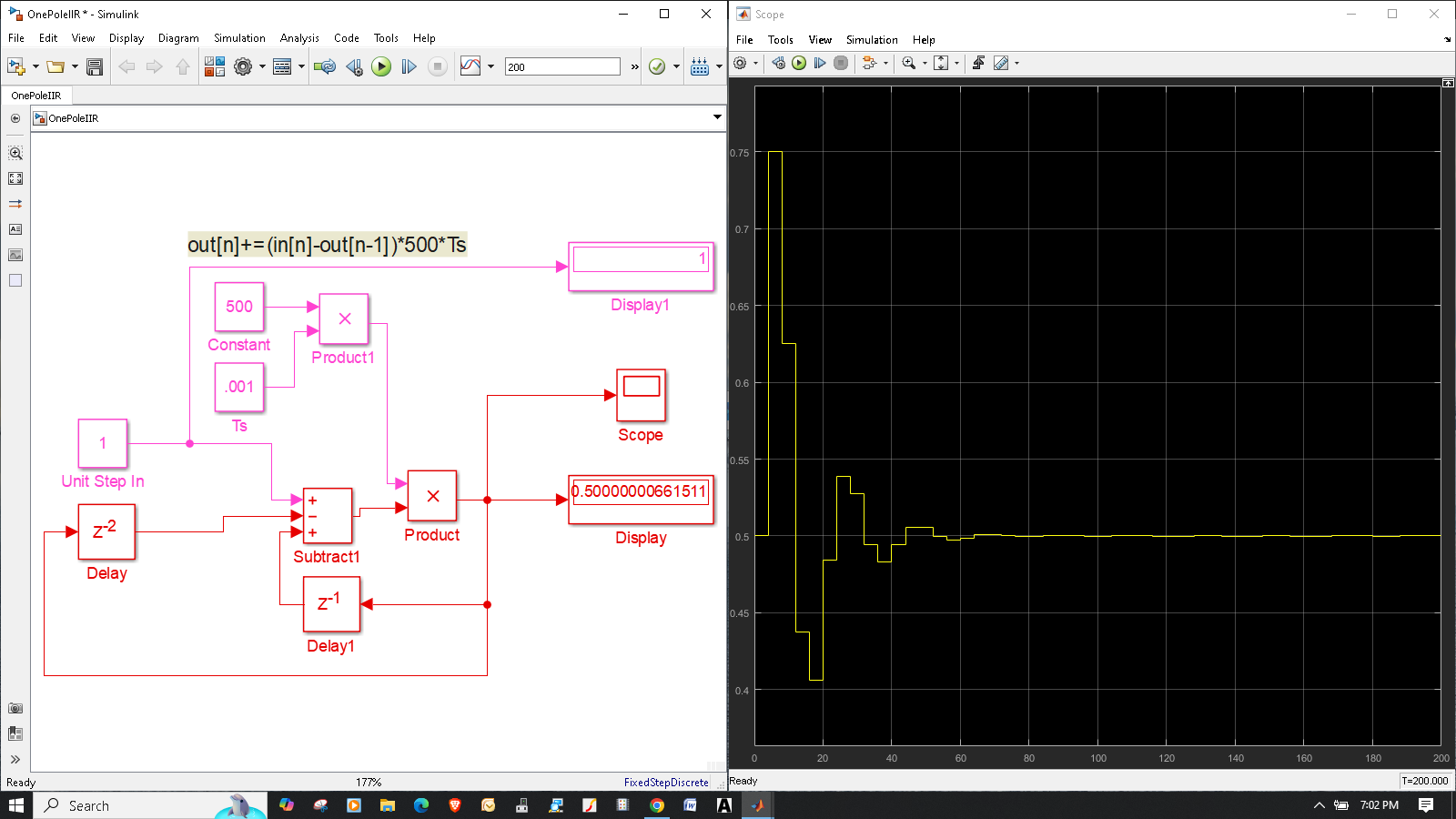Click the FixedStepDiscrete solver link
The image size is (1456, 819).
tap(666, 783)
